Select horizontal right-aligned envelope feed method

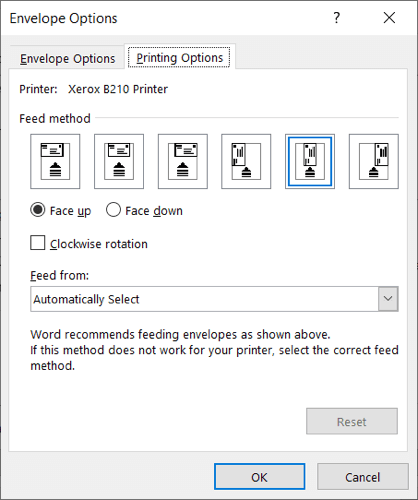point(183,161)
